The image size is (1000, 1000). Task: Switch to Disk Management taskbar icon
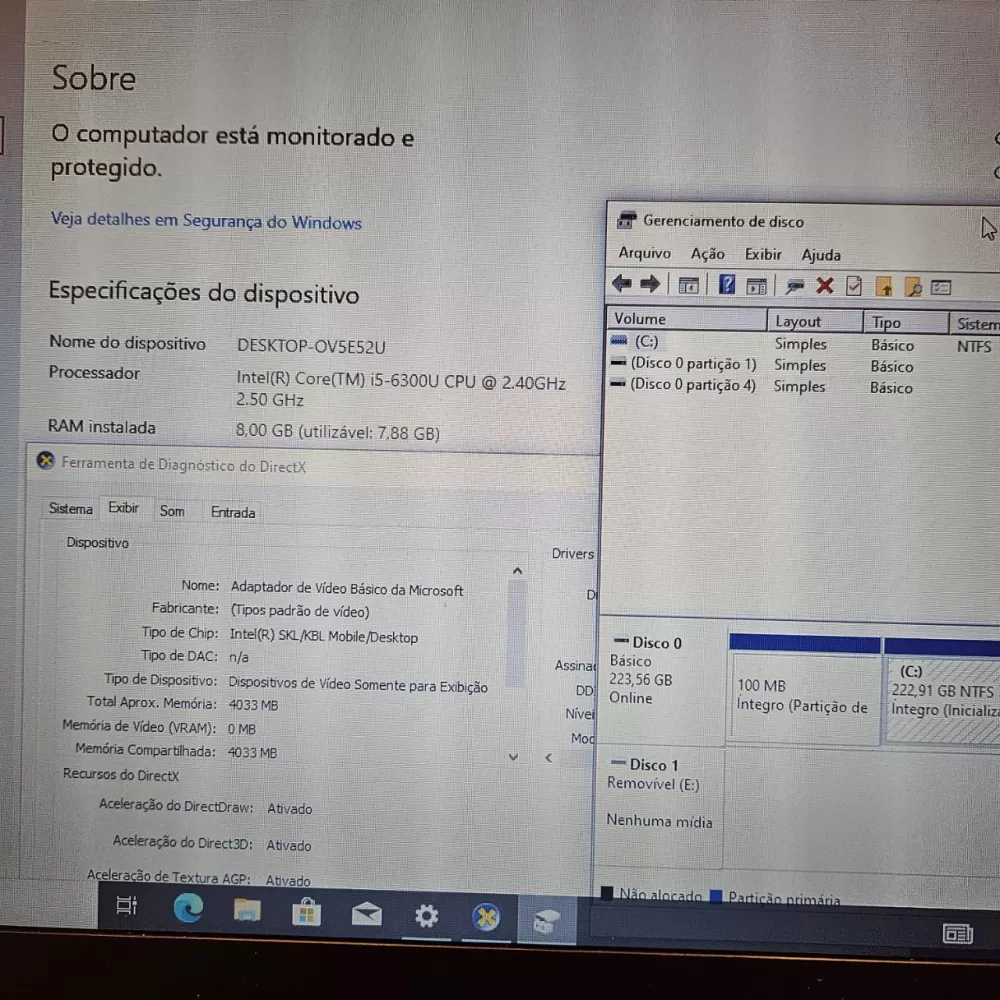click(x=547, y=920)
